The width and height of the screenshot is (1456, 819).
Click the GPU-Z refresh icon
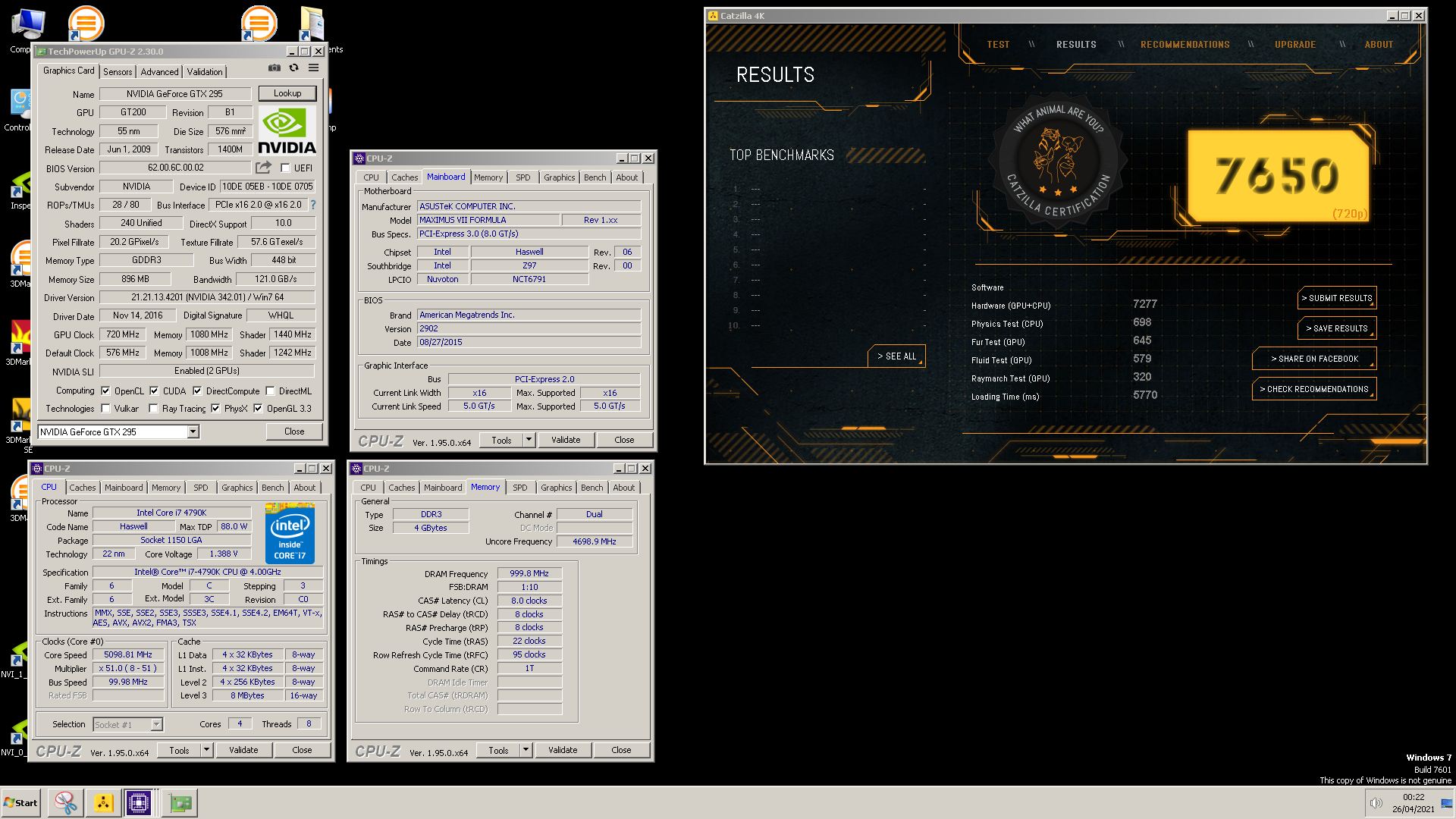click(x=294, y=68)
